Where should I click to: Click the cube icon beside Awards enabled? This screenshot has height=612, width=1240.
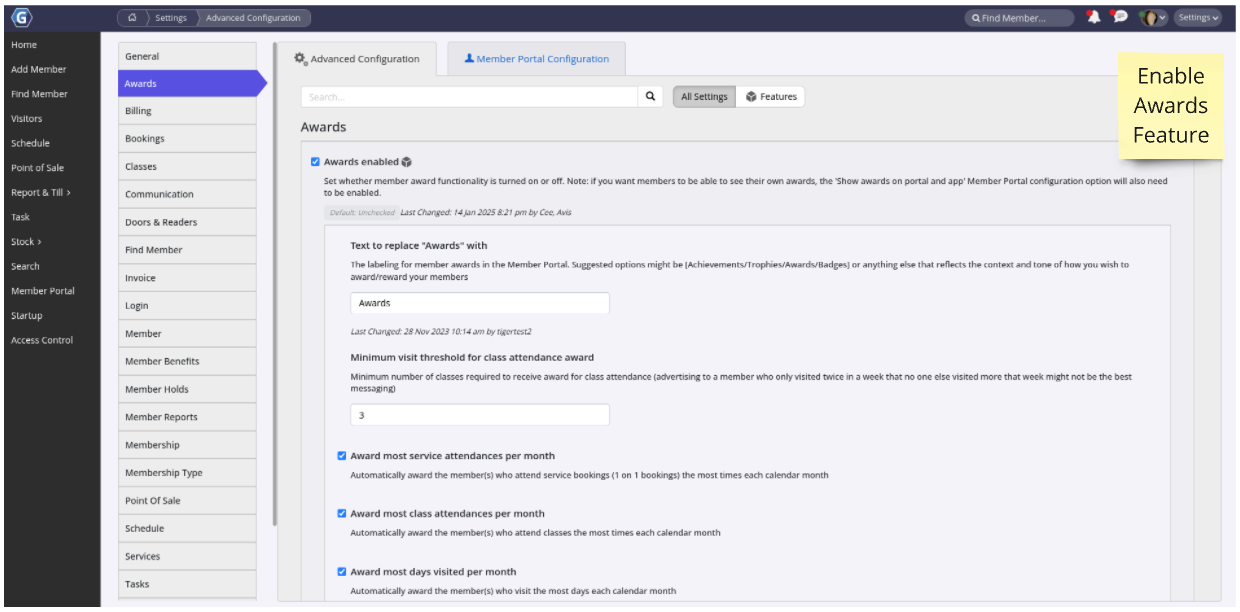coord(407,162)
